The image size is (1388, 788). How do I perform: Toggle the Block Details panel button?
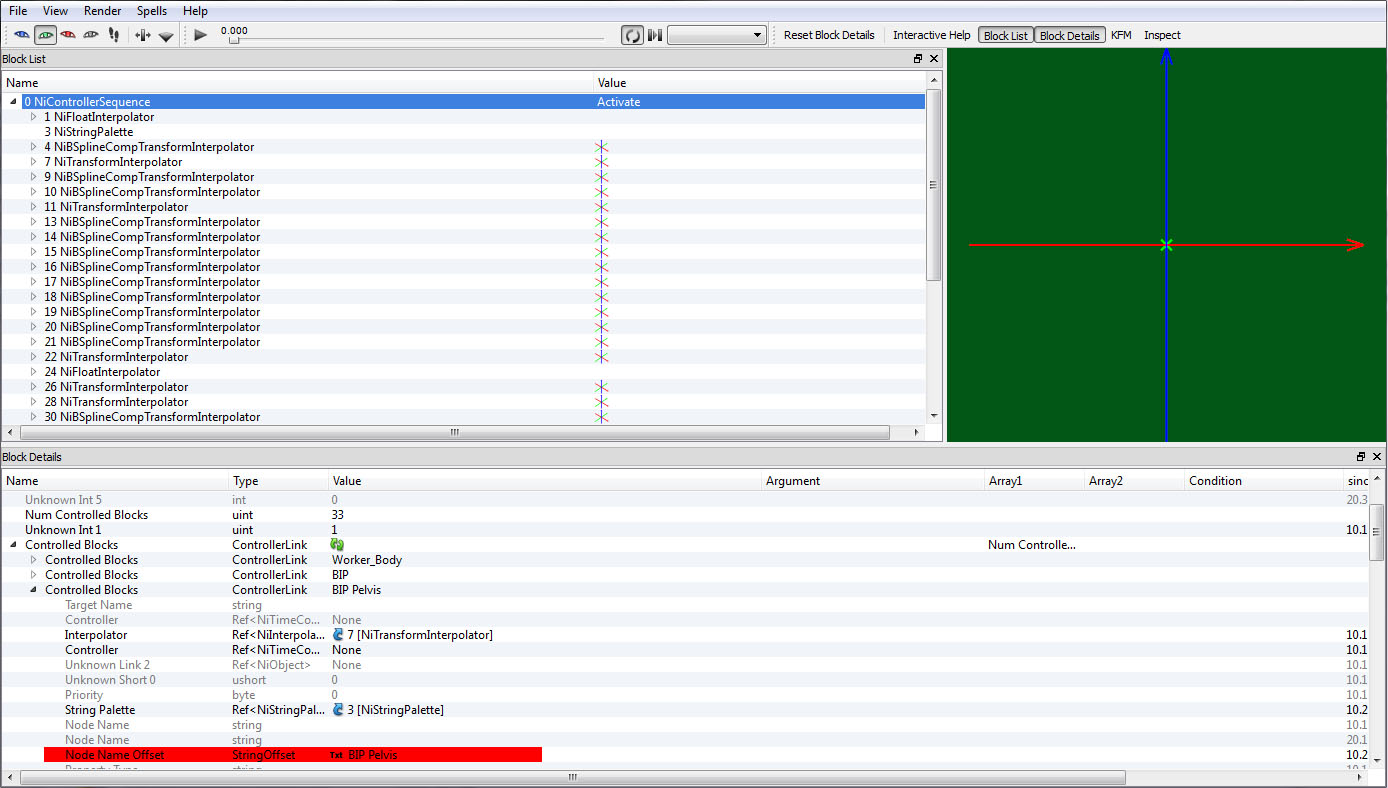tap(1069, 35)
